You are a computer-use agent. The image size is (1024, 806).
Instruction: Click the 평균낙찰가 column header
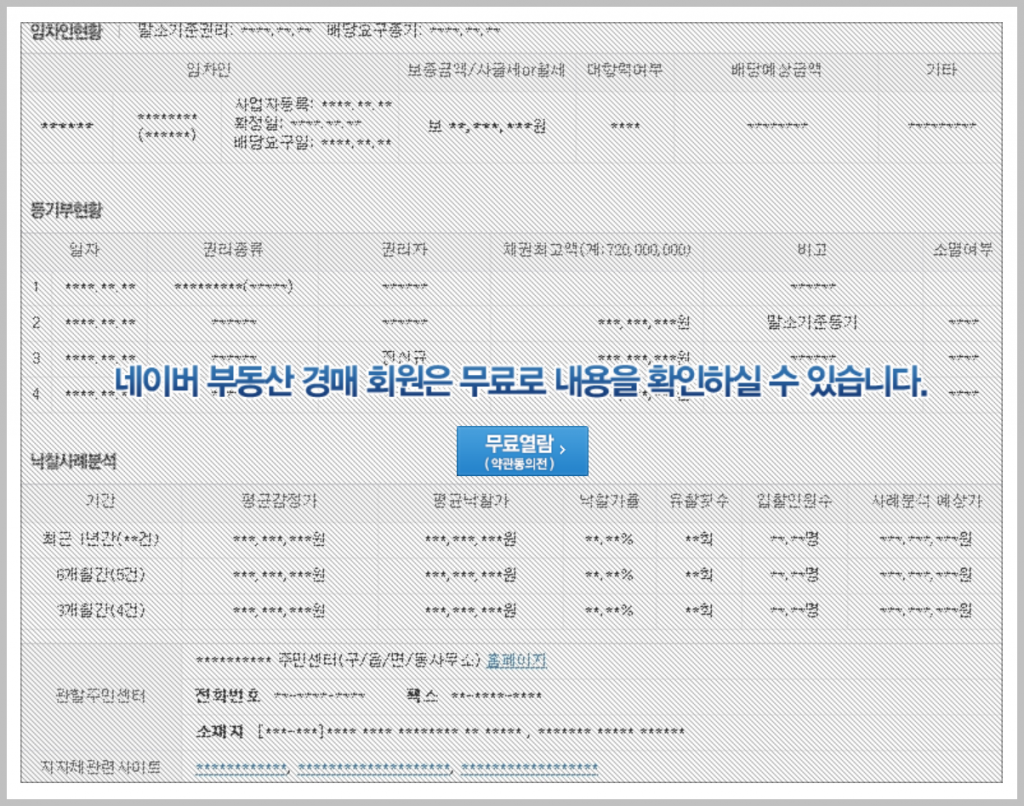coord(471,501)
